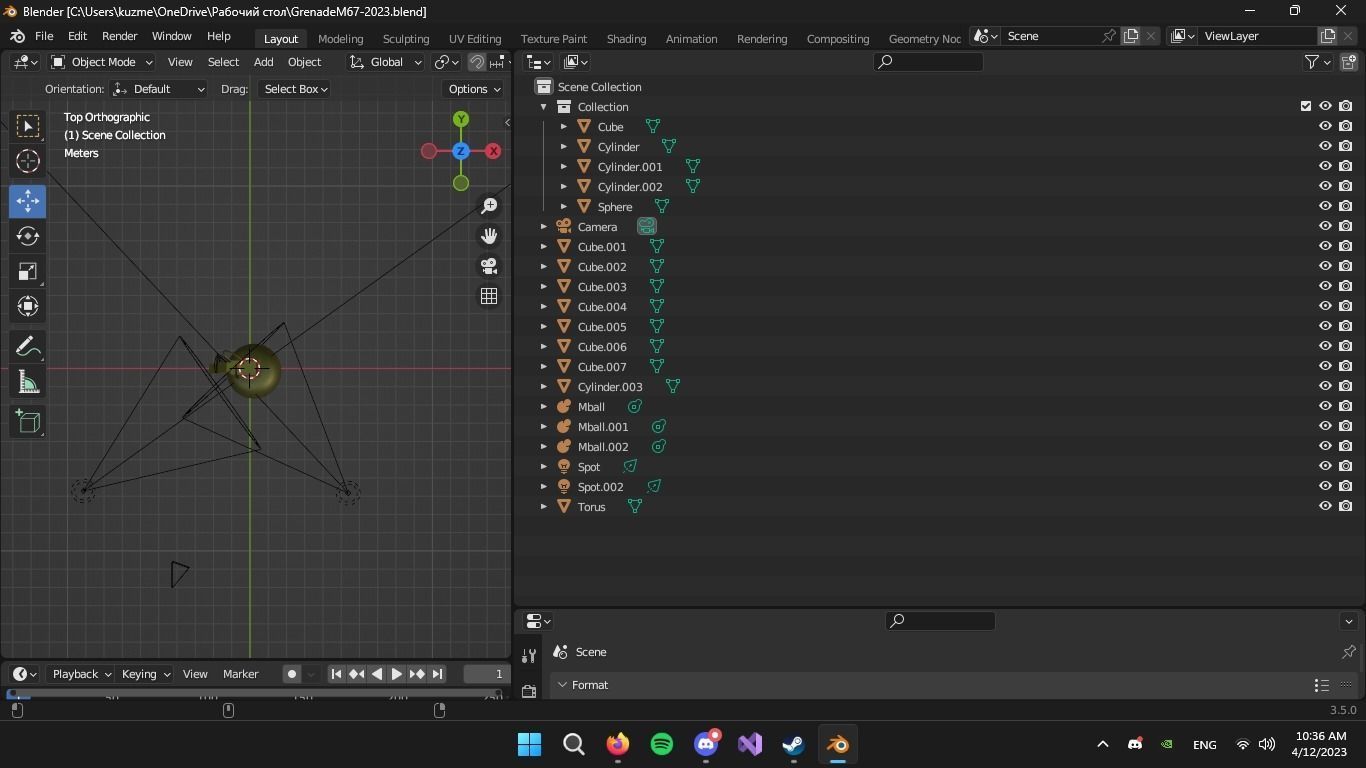Expand the Camera tree item
This screenshot has height=768, width=1366.
(544, 227)
